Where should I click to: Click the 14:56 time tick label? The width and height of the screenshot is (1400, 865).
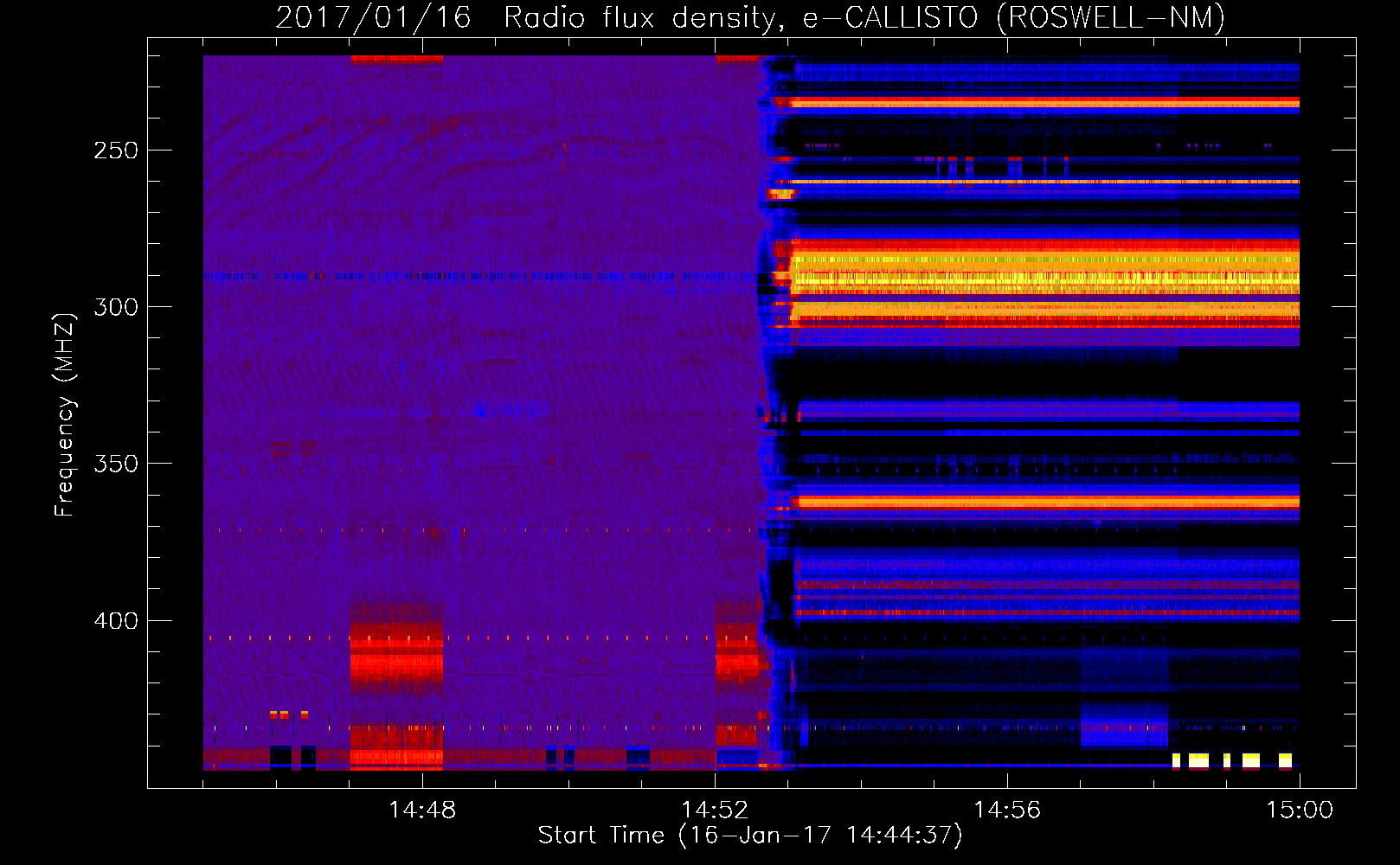(1007, 811)
